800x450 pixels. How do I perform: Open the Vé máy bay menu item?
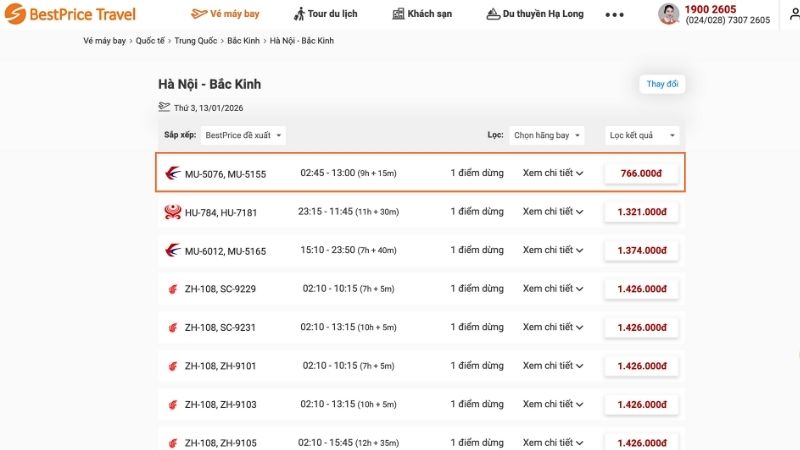point(225,14)
